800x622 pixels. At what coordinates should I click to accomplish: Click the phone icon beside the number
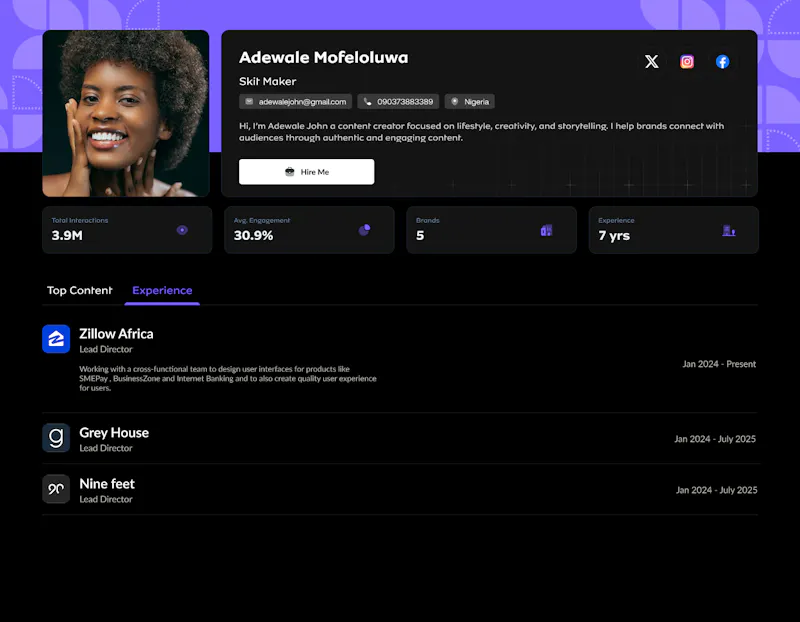[367, 102]
